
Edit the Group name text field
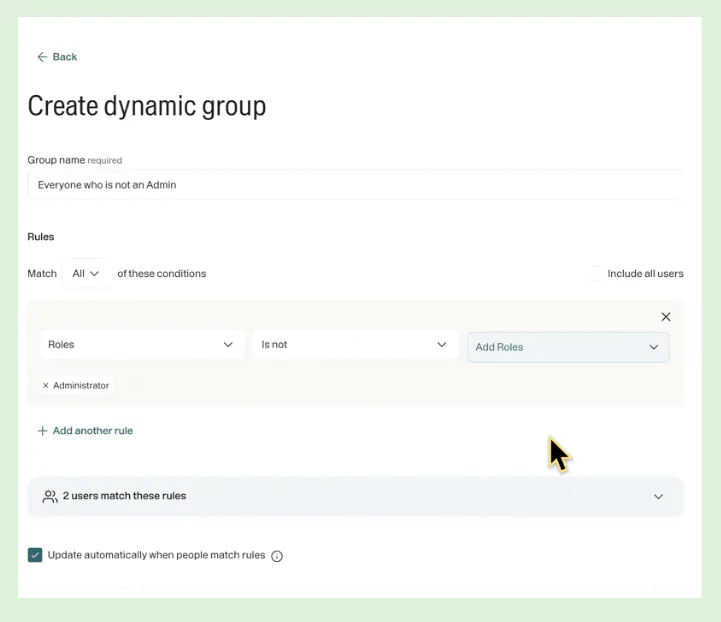point(355,185)
